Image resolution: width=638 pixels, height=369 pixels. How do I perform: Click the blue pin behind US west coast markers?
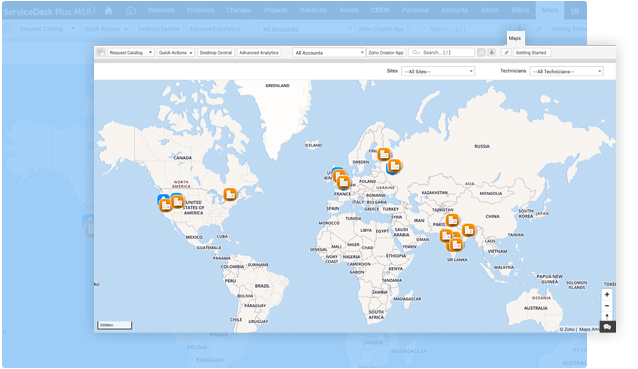(x=162, y=198)
